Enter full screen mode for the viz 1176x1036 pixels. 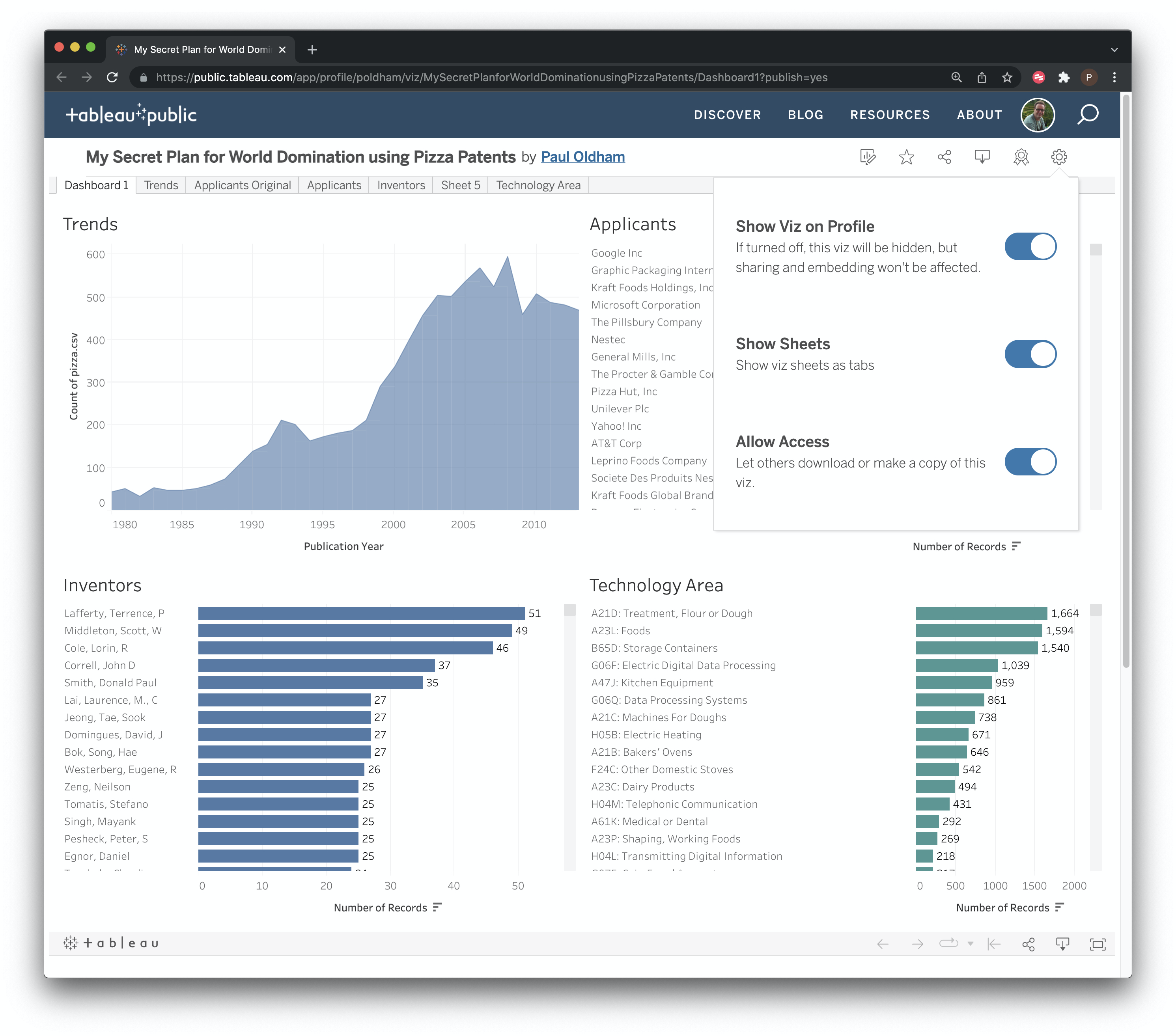coord(1098,943)
